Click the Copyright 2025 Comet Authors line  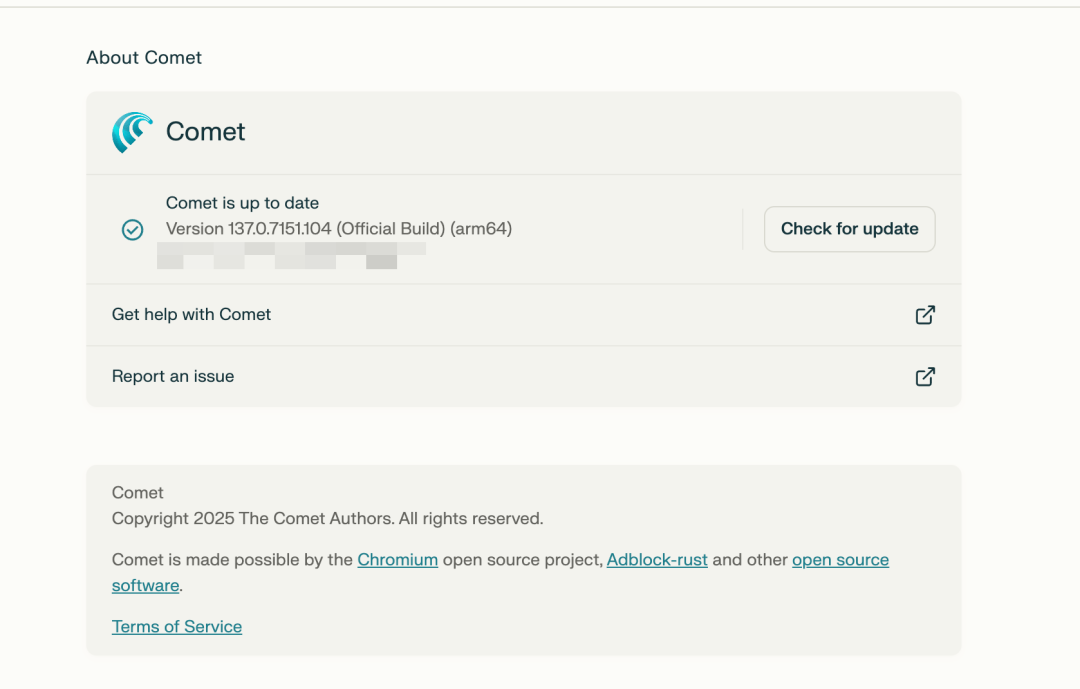click(x=327, y=519)
